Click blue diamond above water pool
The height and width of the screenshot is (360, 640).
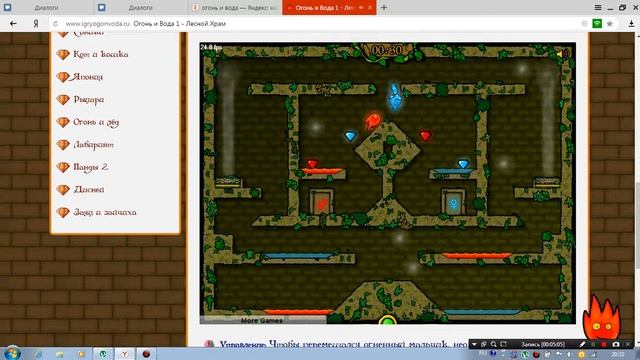pos(463,164)
